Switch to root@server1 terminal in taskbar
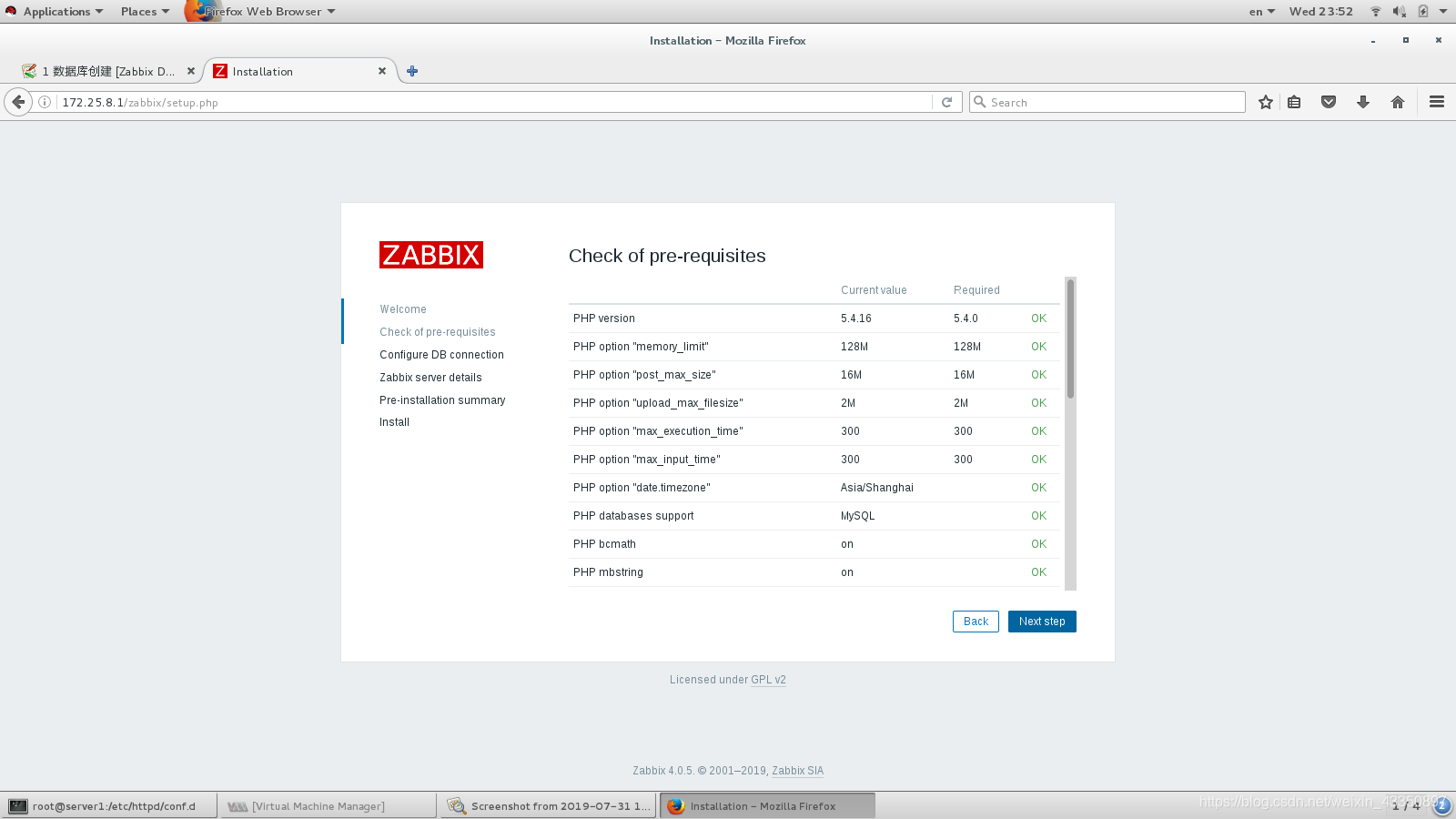The image size is (1456, 819). pos(108,805)
